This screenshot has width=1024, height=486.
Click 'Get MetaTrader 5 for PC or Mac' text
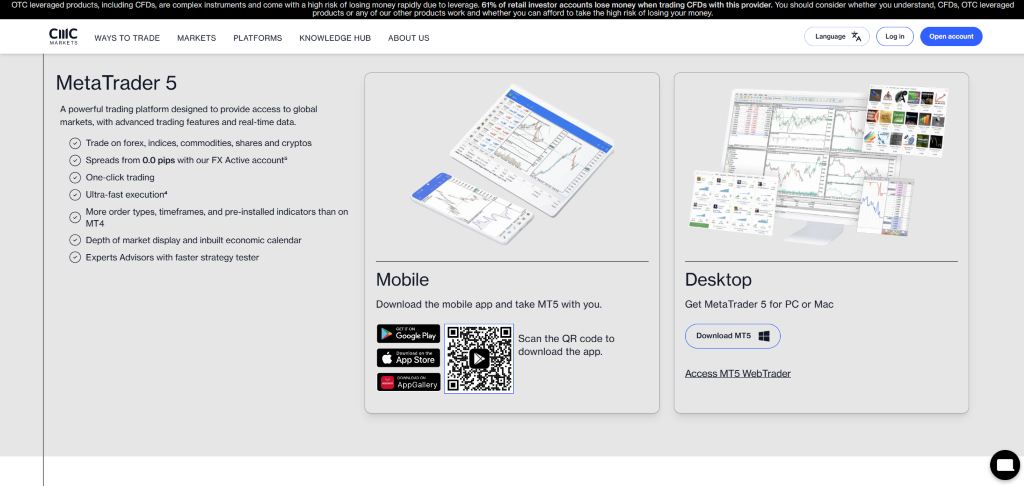tap(760, 304)
